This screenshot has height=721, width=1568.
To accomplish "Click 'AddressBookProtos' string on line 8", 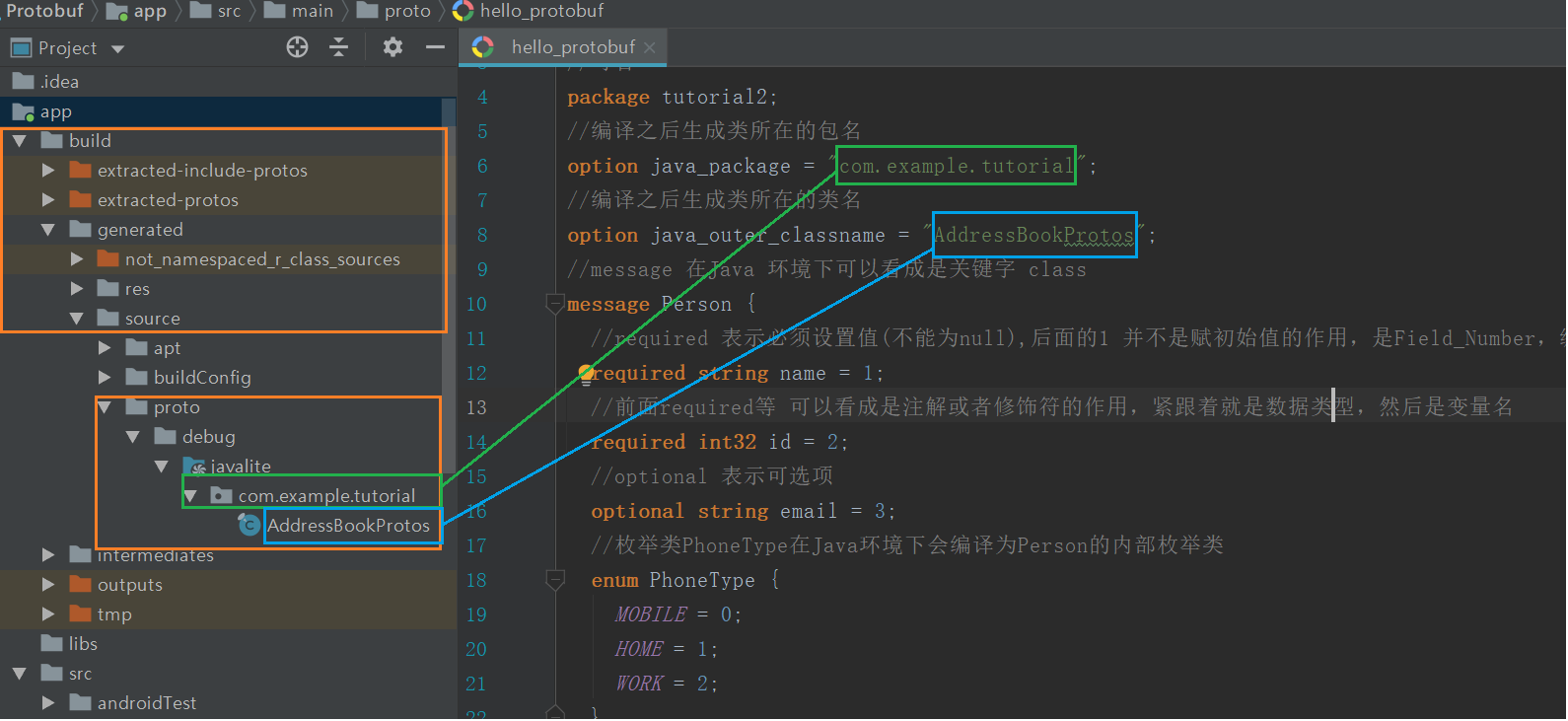I will pyautogui.click(x=1033, y=235).
